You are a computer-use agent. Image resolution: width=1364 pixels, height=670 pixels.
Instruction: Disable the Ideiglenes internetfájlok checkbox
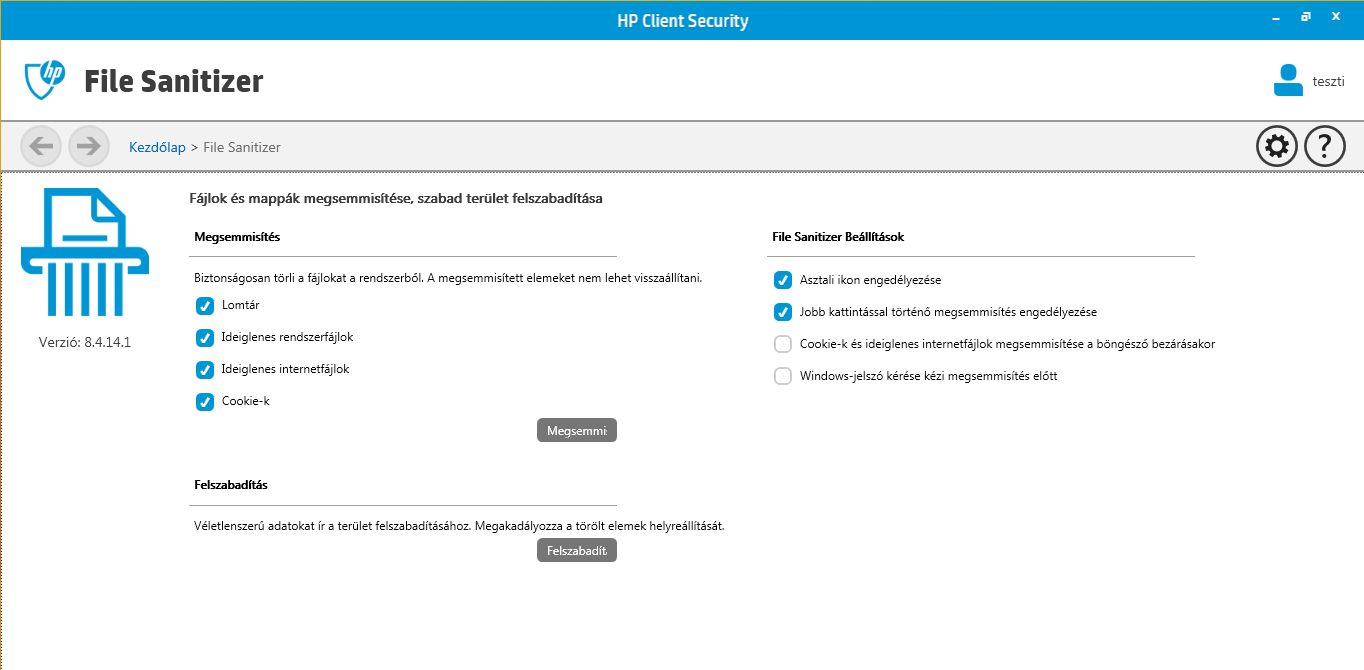pyautogui.click(x=205, y=370)
